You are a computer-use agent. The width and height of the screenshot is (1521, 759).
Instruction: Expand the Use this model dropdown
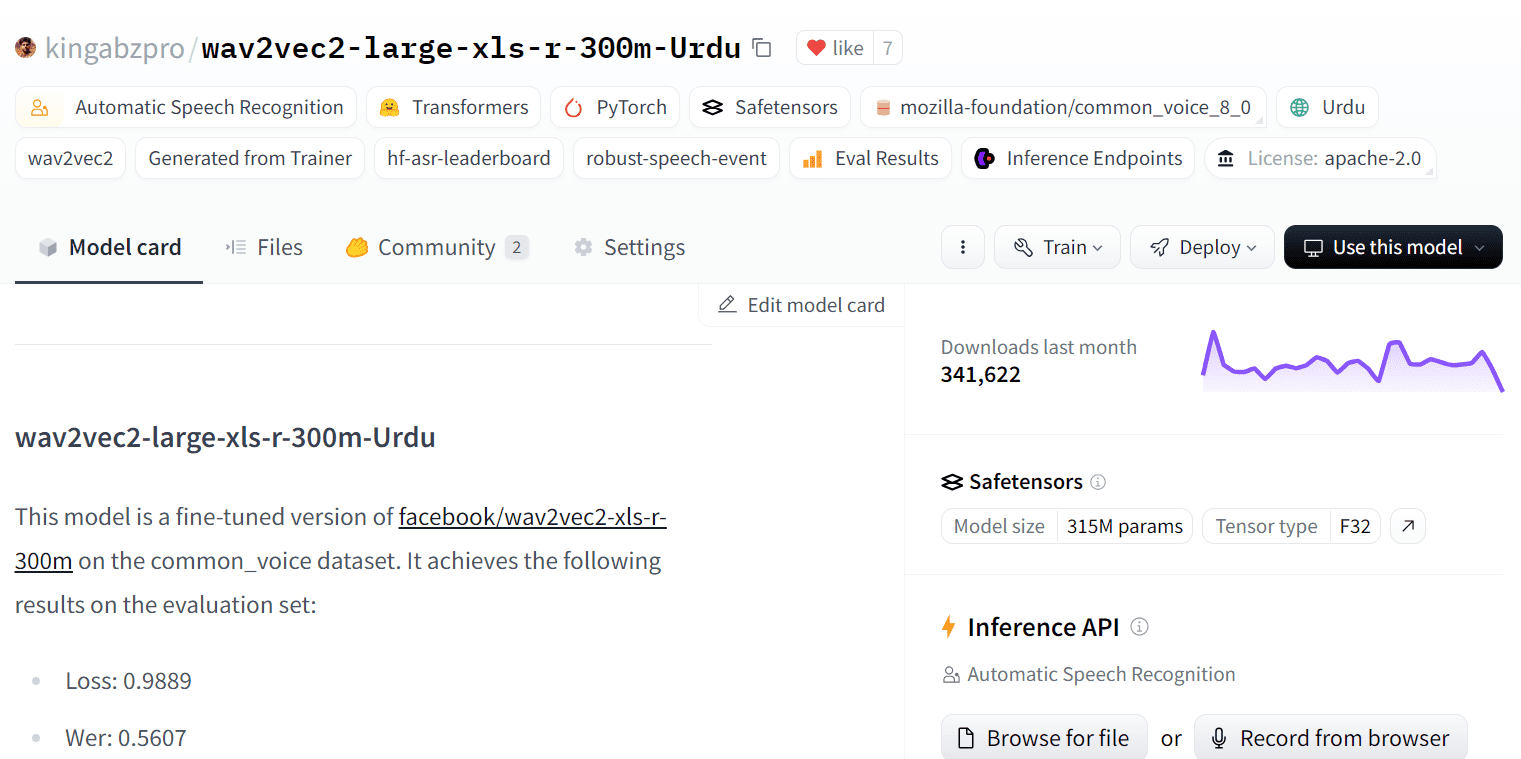(x=1393, y=247)
